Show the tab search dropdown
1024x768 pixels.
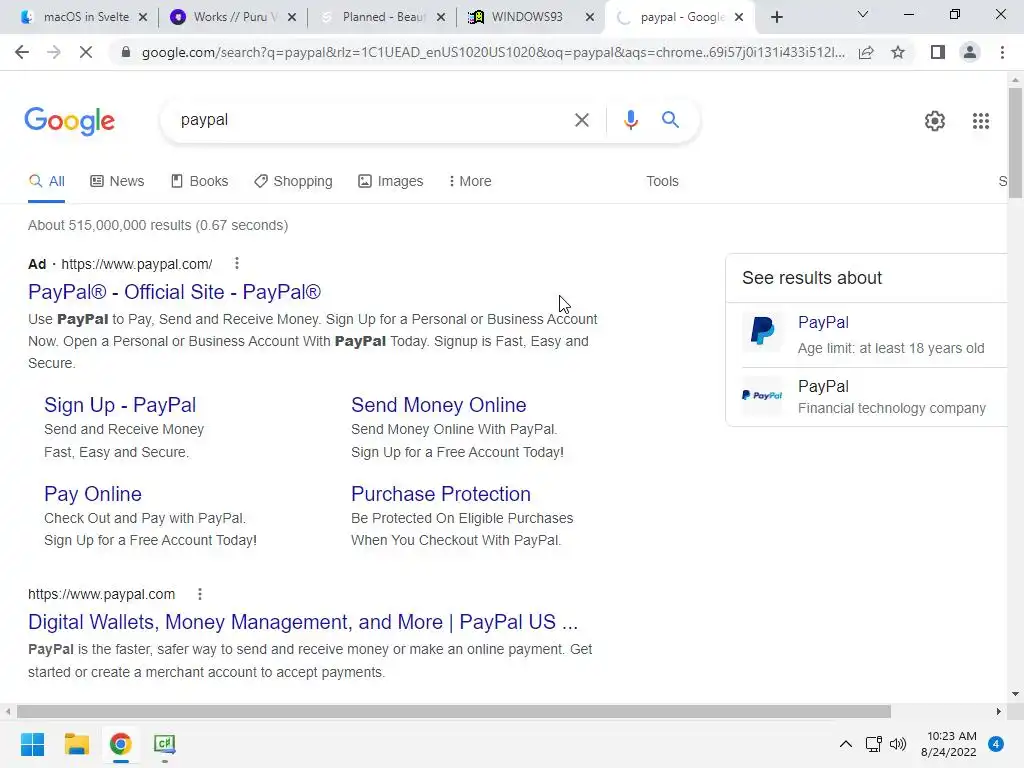[863, 14]
